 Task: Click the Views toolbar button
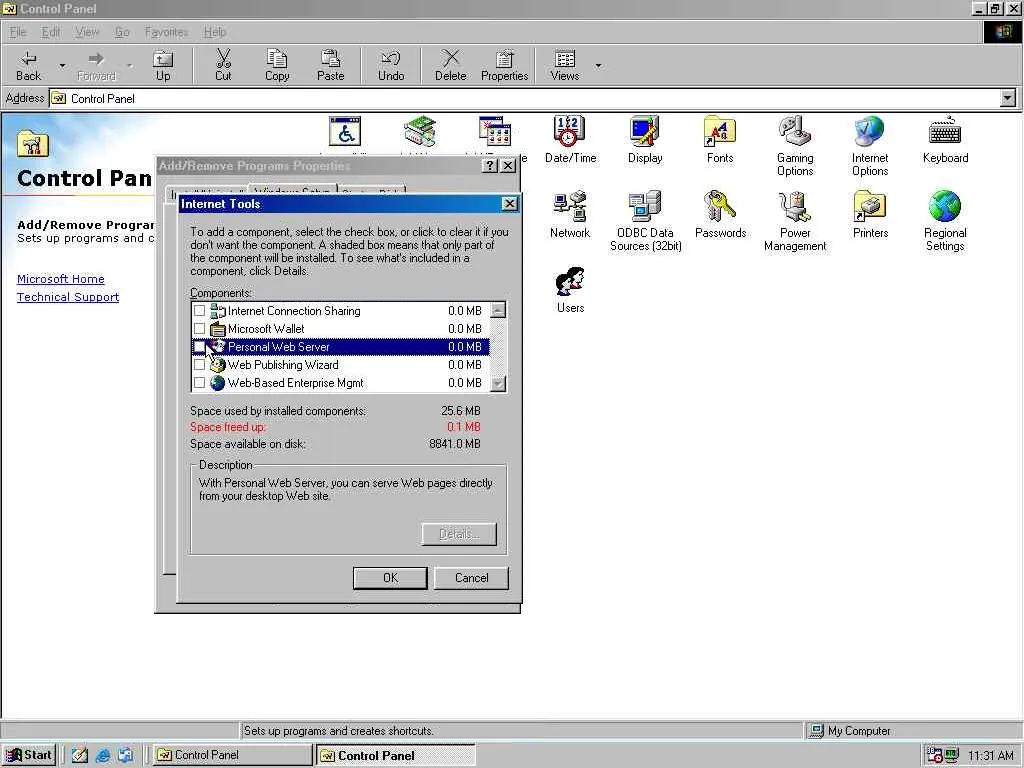pos(564,66)
